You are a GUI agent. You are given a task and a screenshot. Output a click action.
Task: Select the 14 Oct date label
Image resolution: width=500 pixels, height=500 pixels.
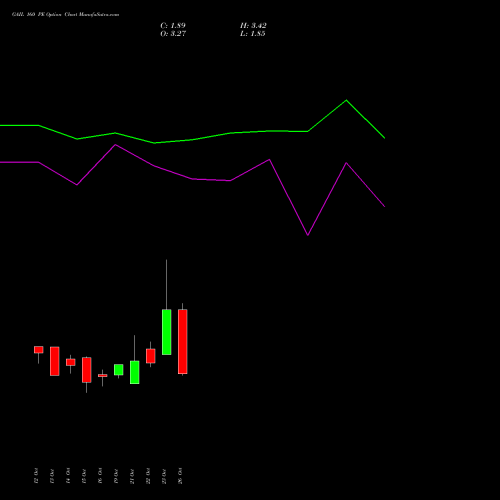pos(68,476)
